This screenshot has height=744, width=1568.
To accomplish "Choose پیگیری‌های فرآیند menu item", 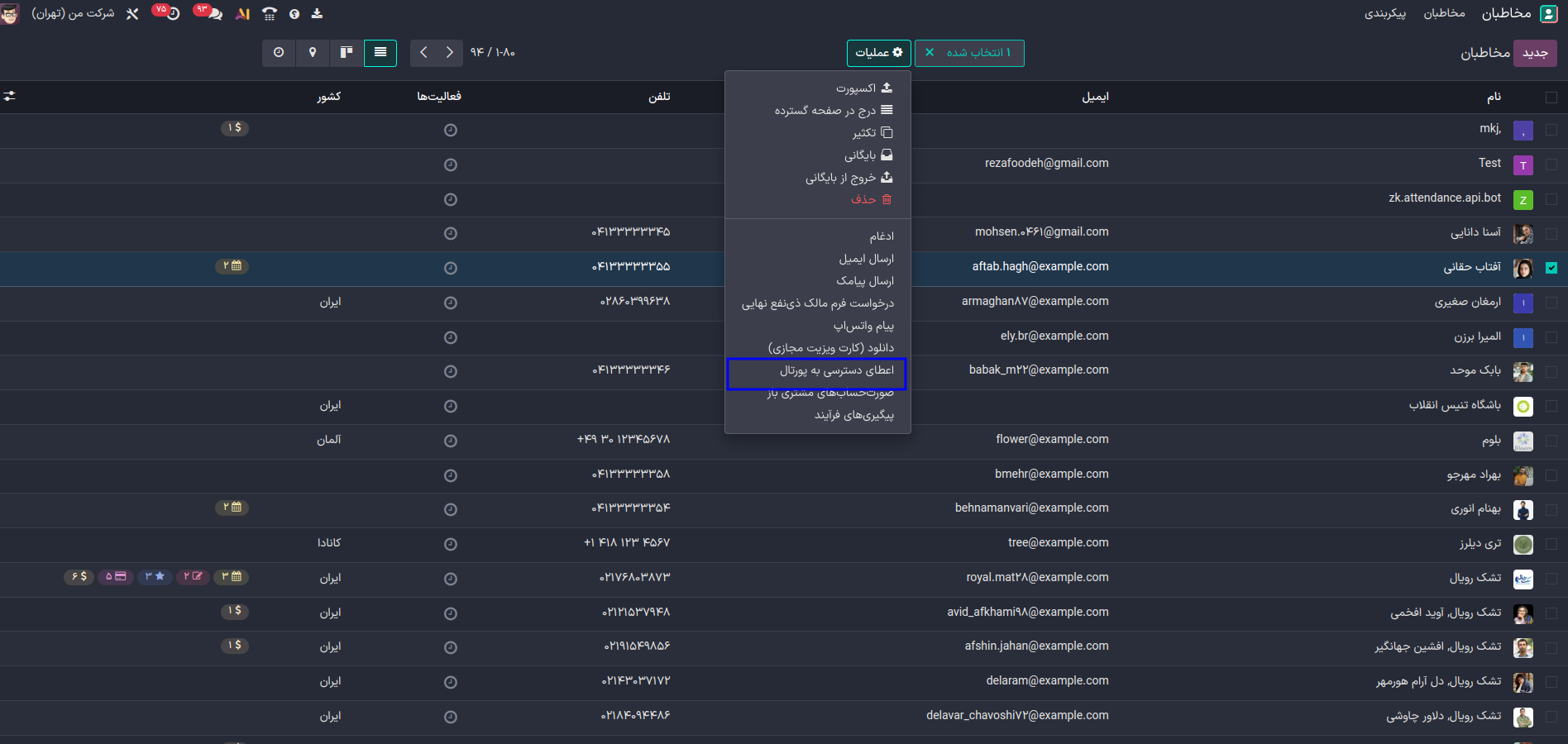I will pos(818,415).
